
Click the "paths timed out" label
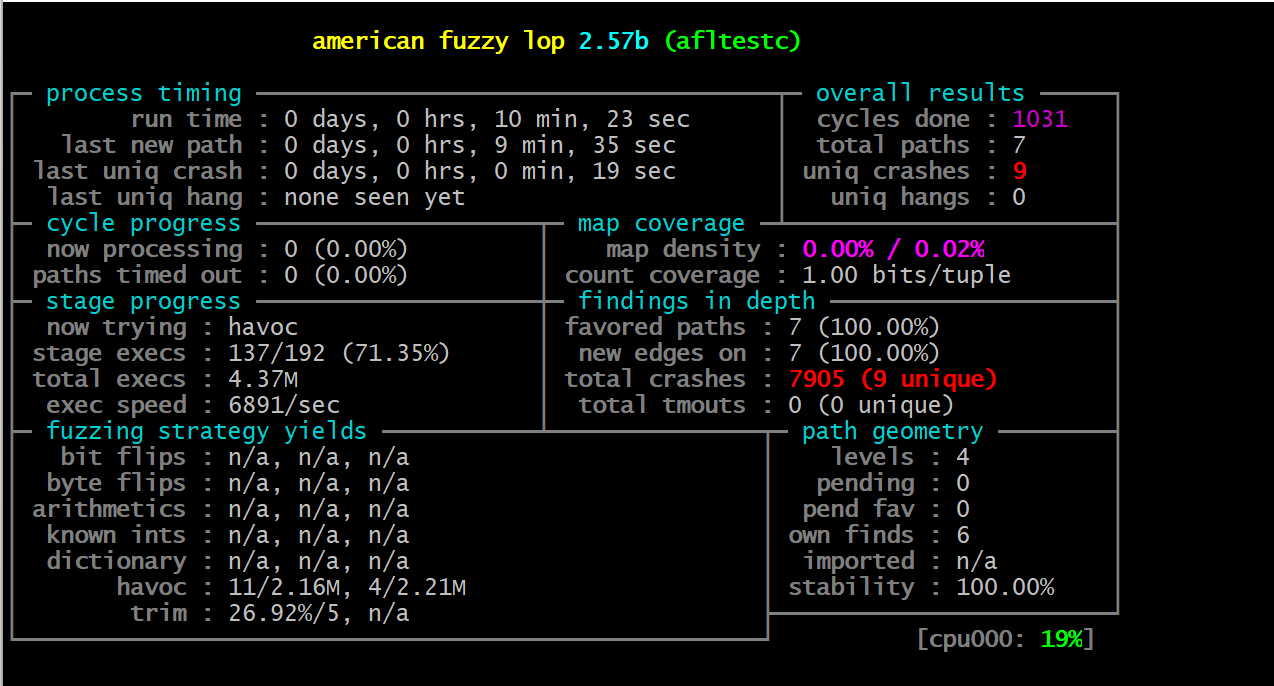(138, 276)
